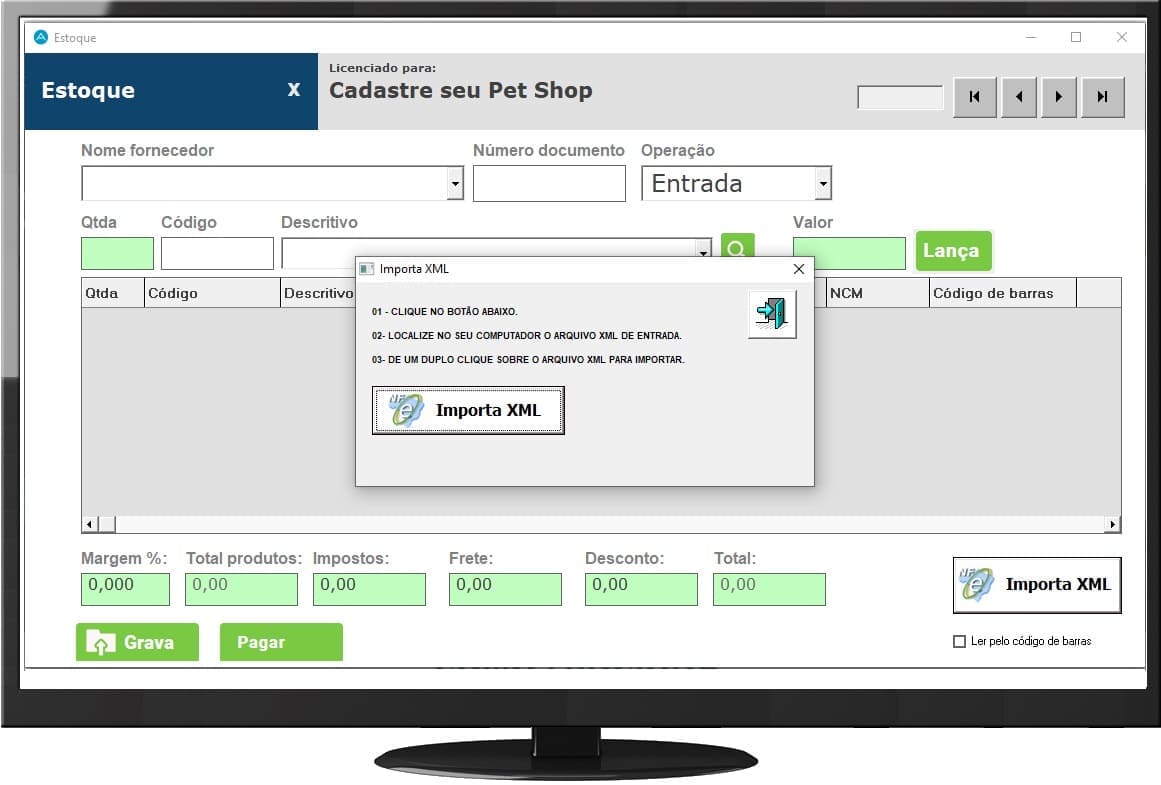Click the 'Código de barras' column header
Viewport: 1161px width, 785px height.
point(1000,293)
